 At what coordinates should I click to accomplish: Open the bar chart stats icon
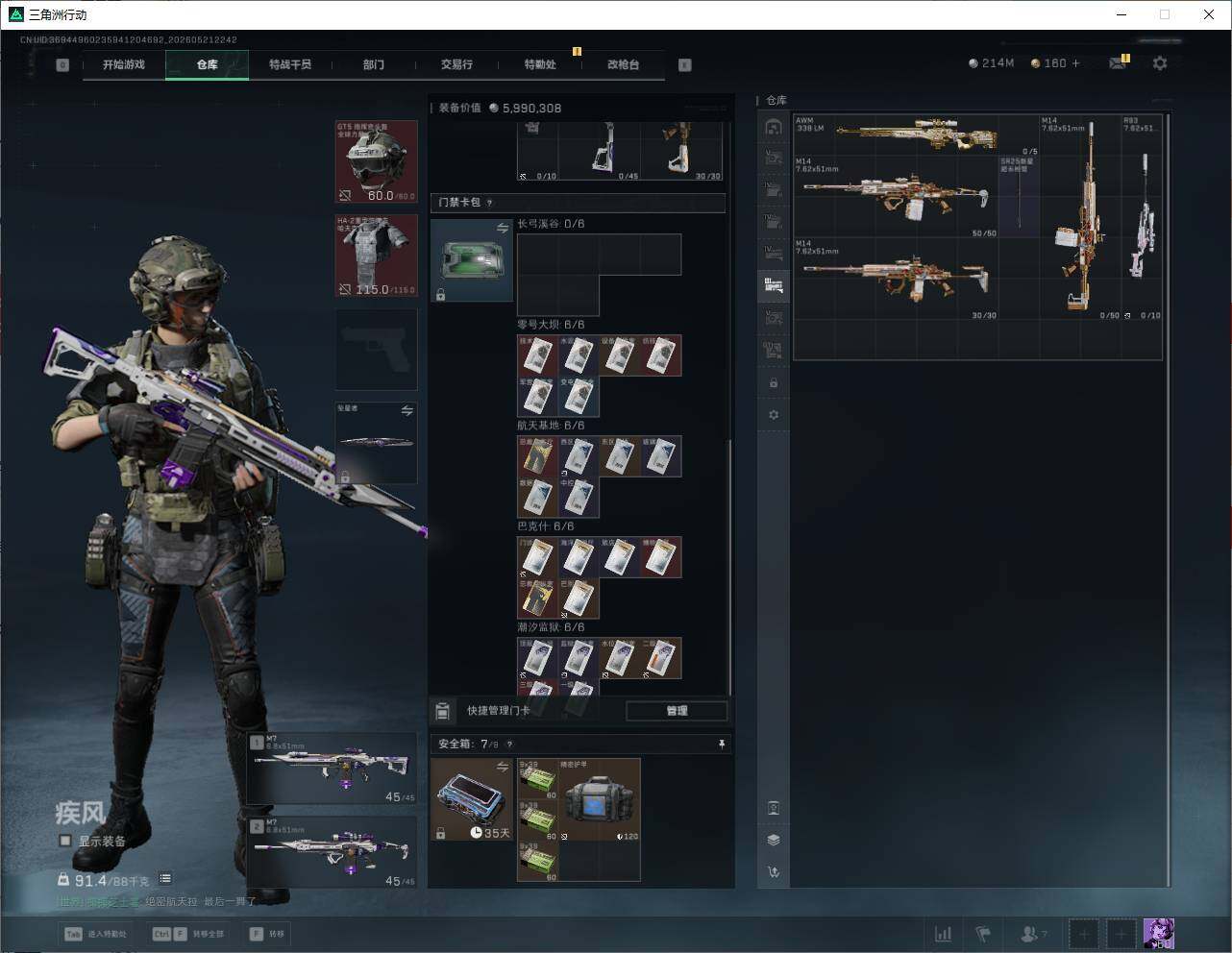(944, 934)
